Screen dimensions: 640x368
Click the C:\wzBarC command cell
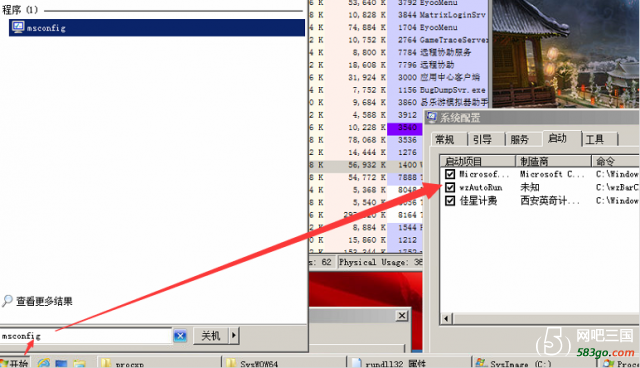617,187
